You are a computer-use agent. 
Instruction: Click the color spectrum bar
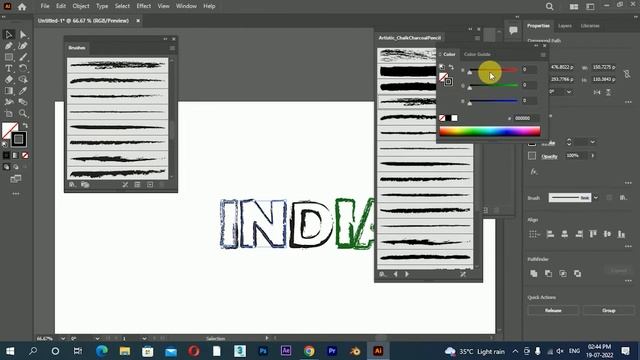click(x=490, y=131)
